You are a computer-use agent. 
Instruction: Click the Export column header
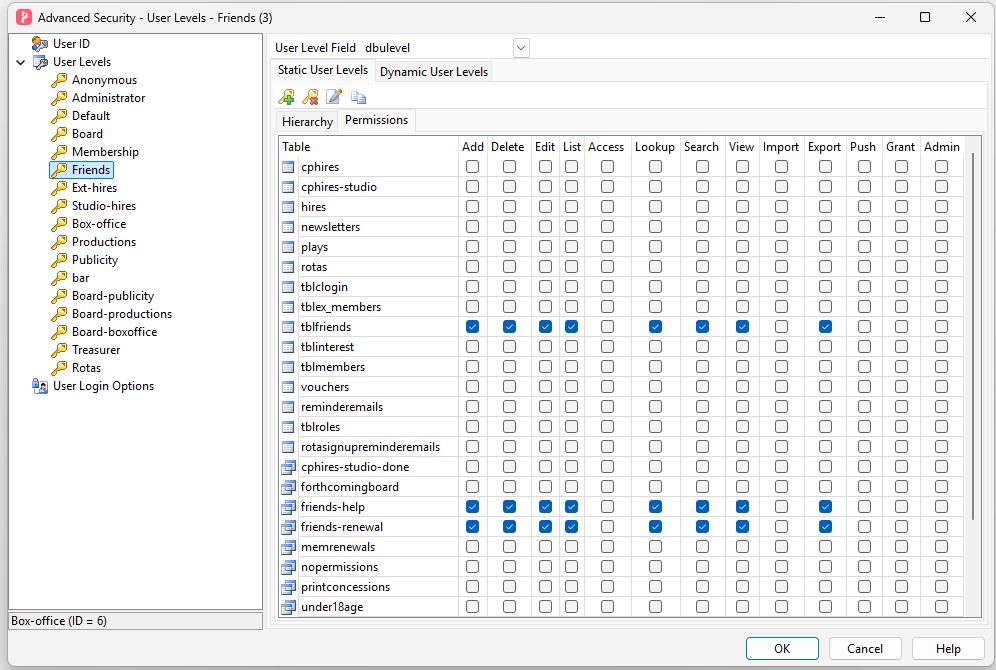coord(824,147)
